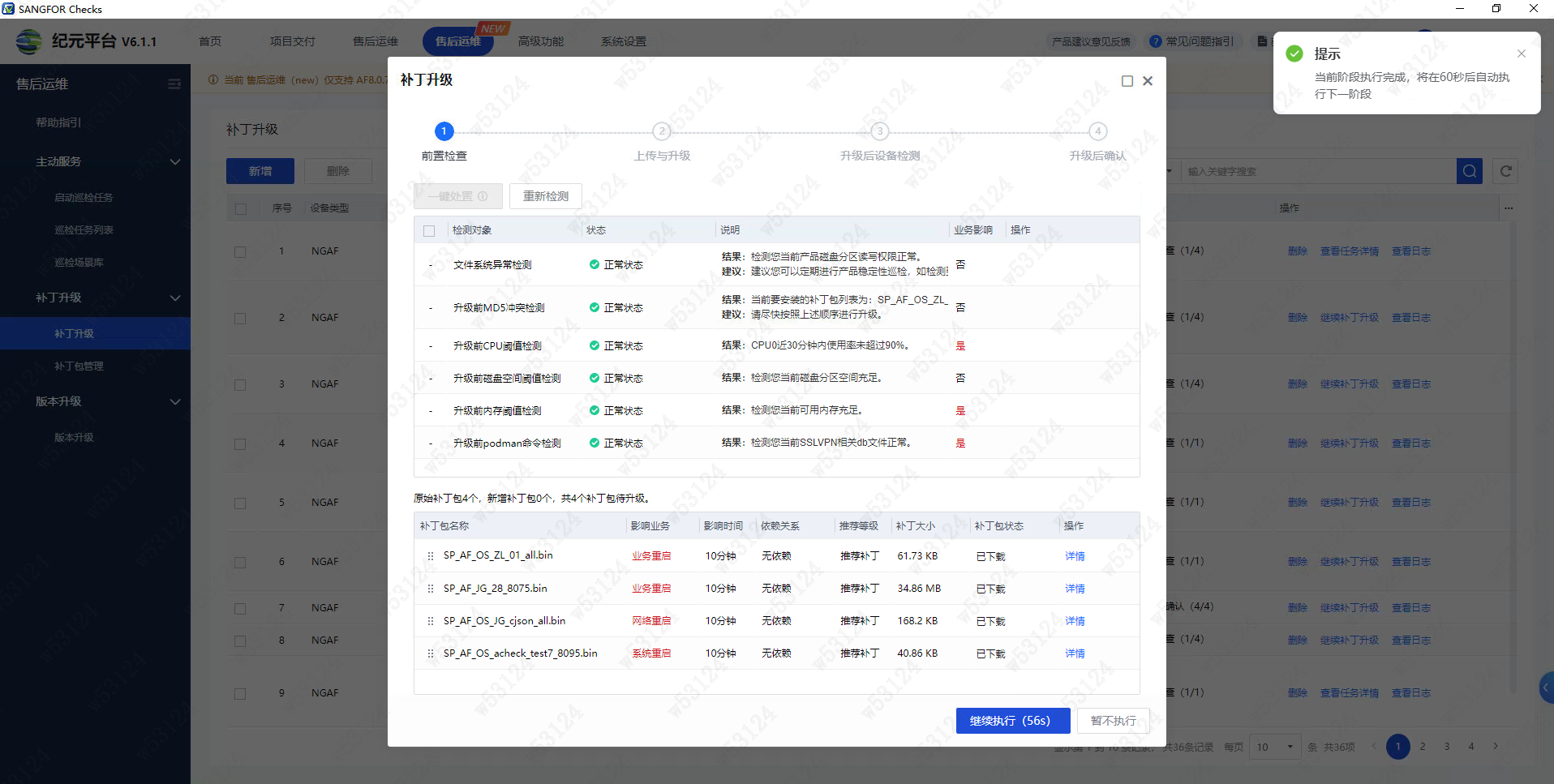Image resolution: width=1554 pixels, height=784 pixels.
Task: Click the 继续执行 button
Action: tap(1012, 721)
